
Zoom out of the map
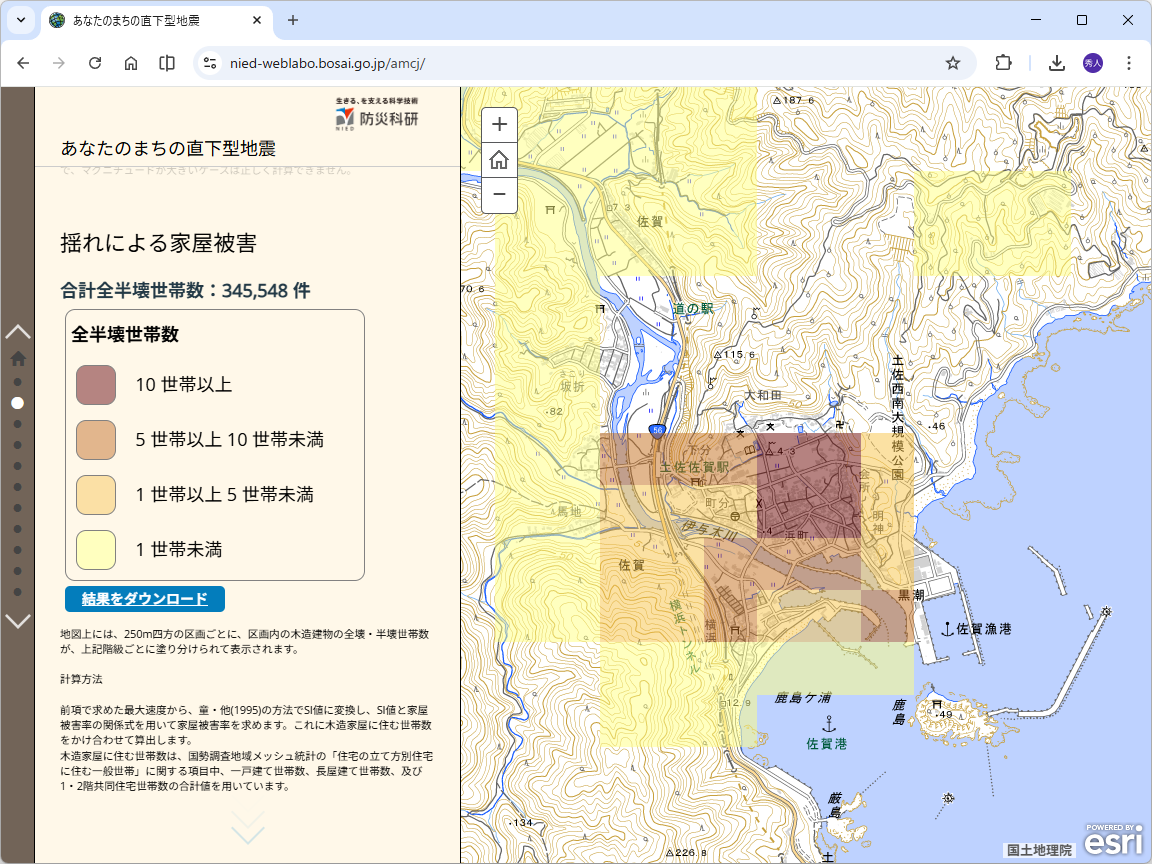[499, 195]
